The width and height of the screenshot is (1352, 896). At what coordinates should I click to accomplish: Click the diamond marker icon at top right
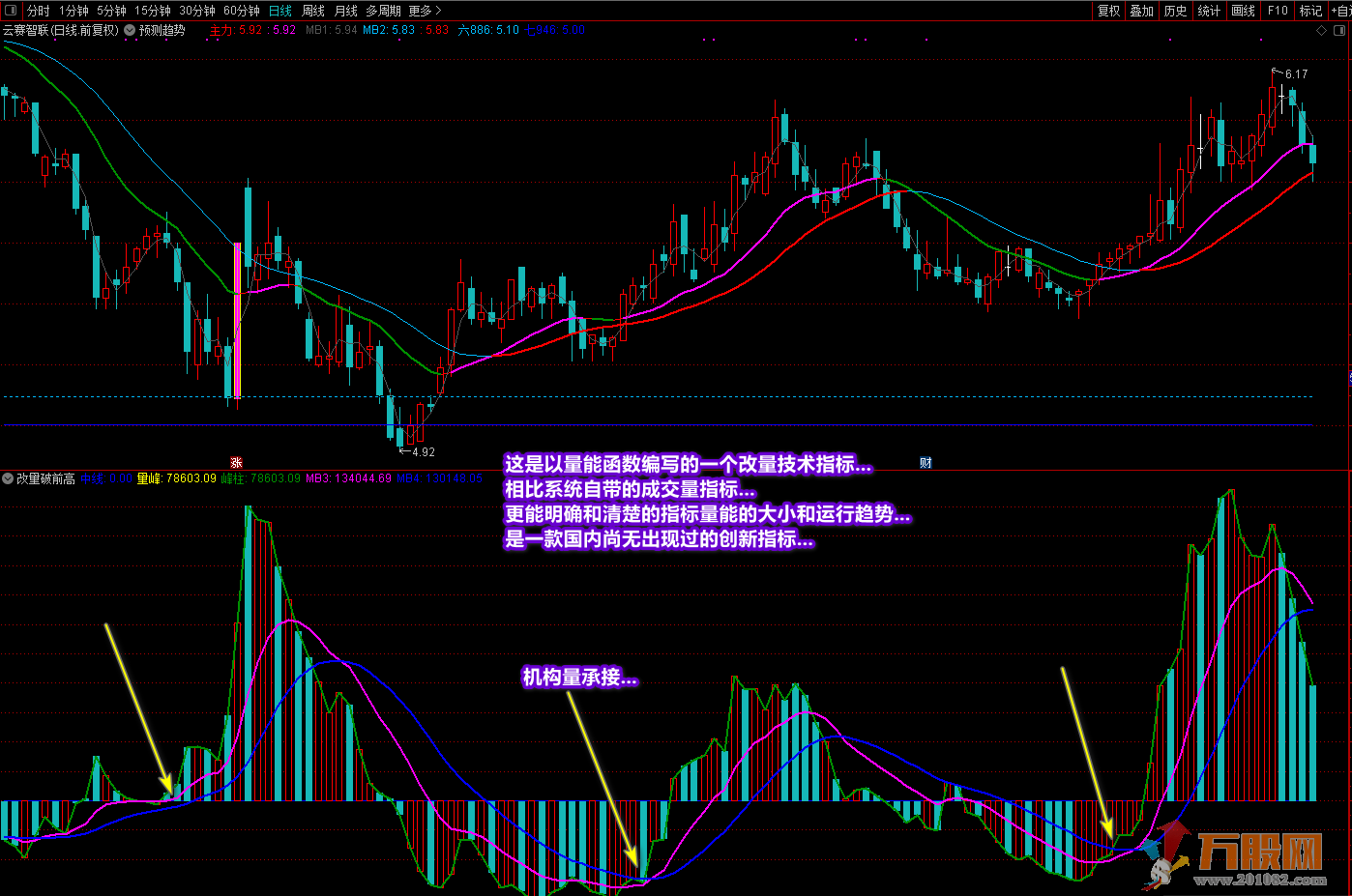pos(1323,31)
